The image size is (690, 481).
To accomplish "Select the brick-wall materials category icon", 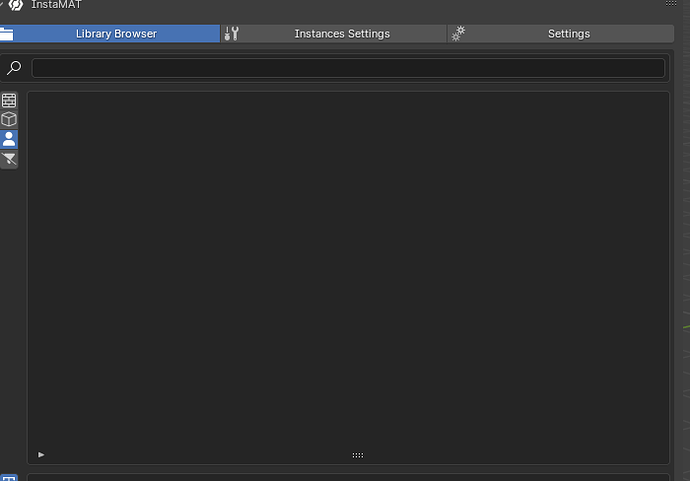I will point(9,100).
